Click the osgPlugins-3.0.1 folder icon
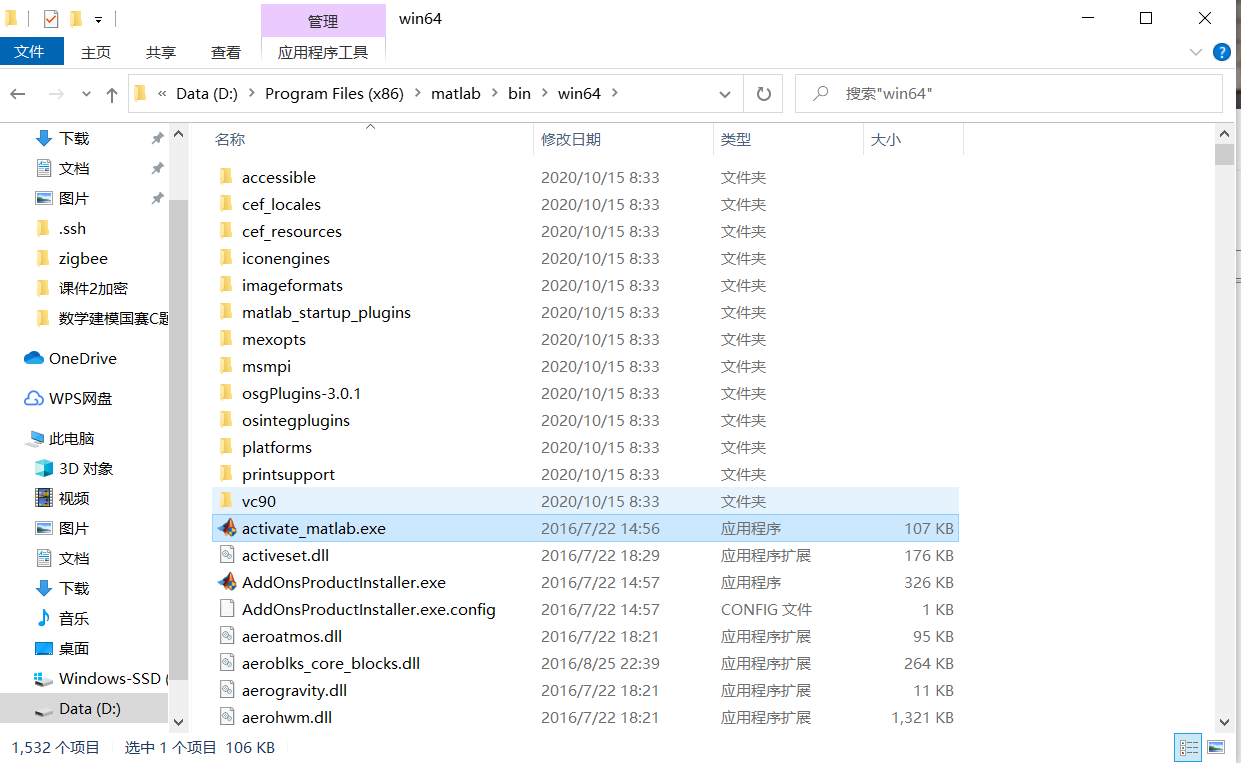 click(226, 393)
